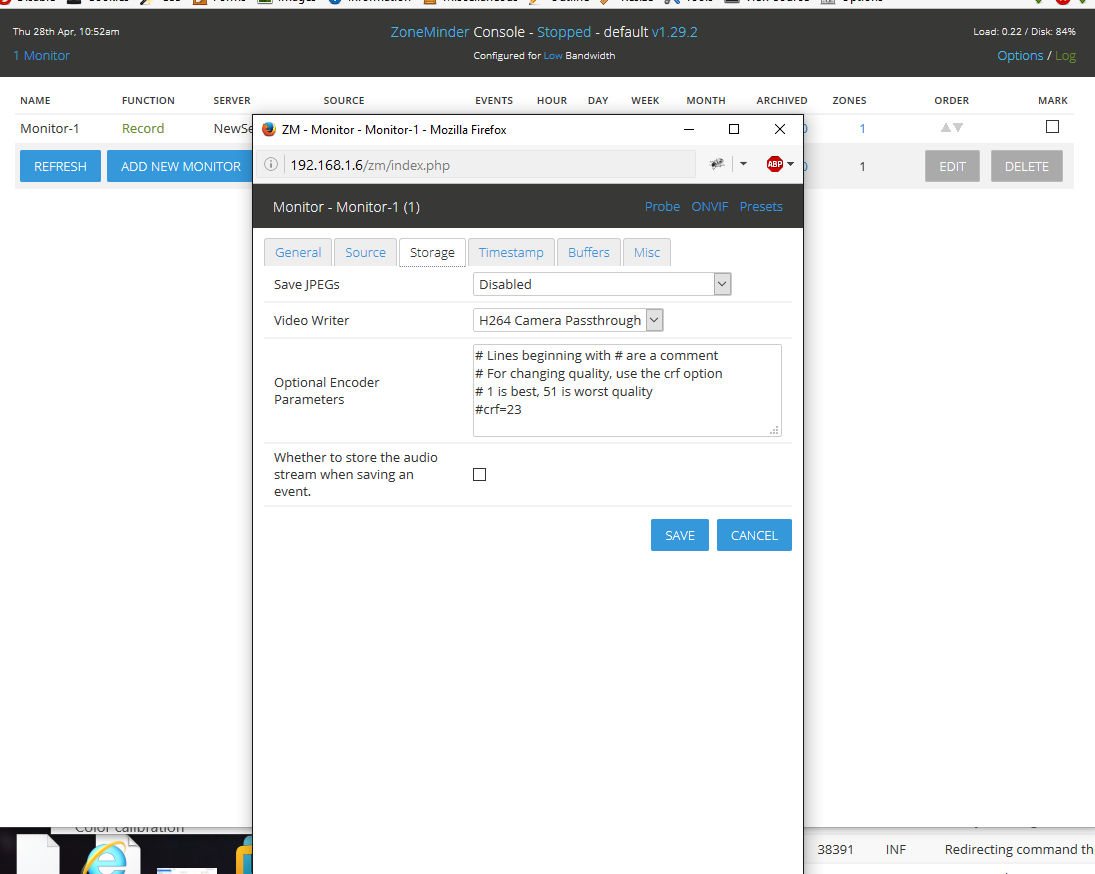Screen dimensions: 1095x874
Task: Click the ZoneMinder title link
Action: point(429,32)
